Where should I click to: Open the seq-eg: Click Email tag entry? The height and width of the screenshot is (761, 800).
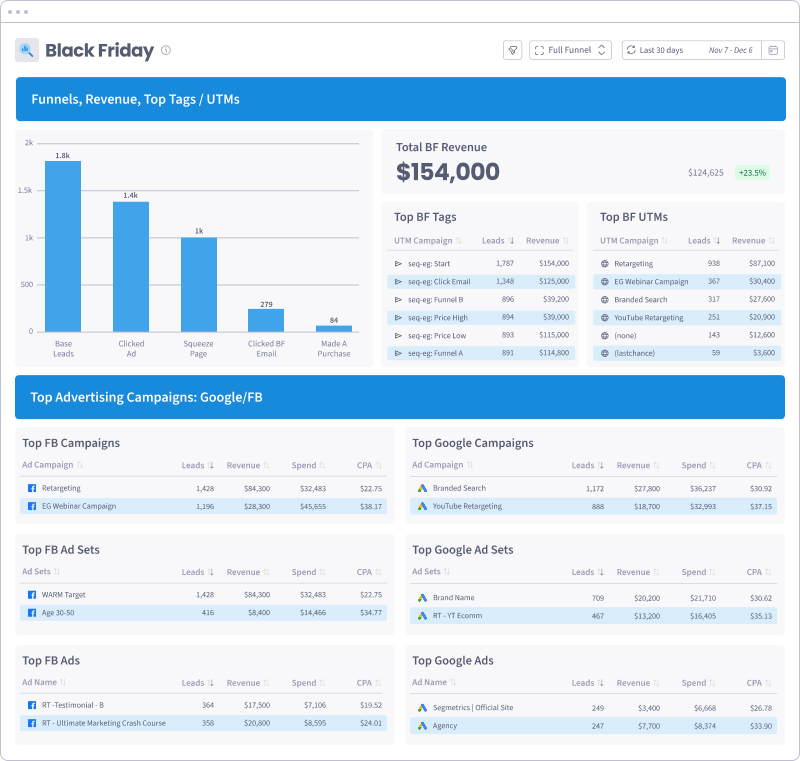(x=438, y=281)
